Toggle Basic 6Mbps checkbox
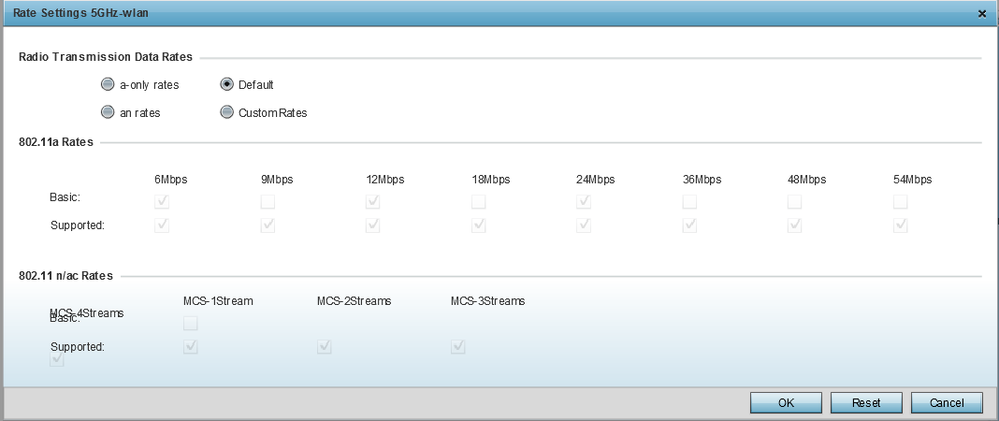 tap(162, 202)
